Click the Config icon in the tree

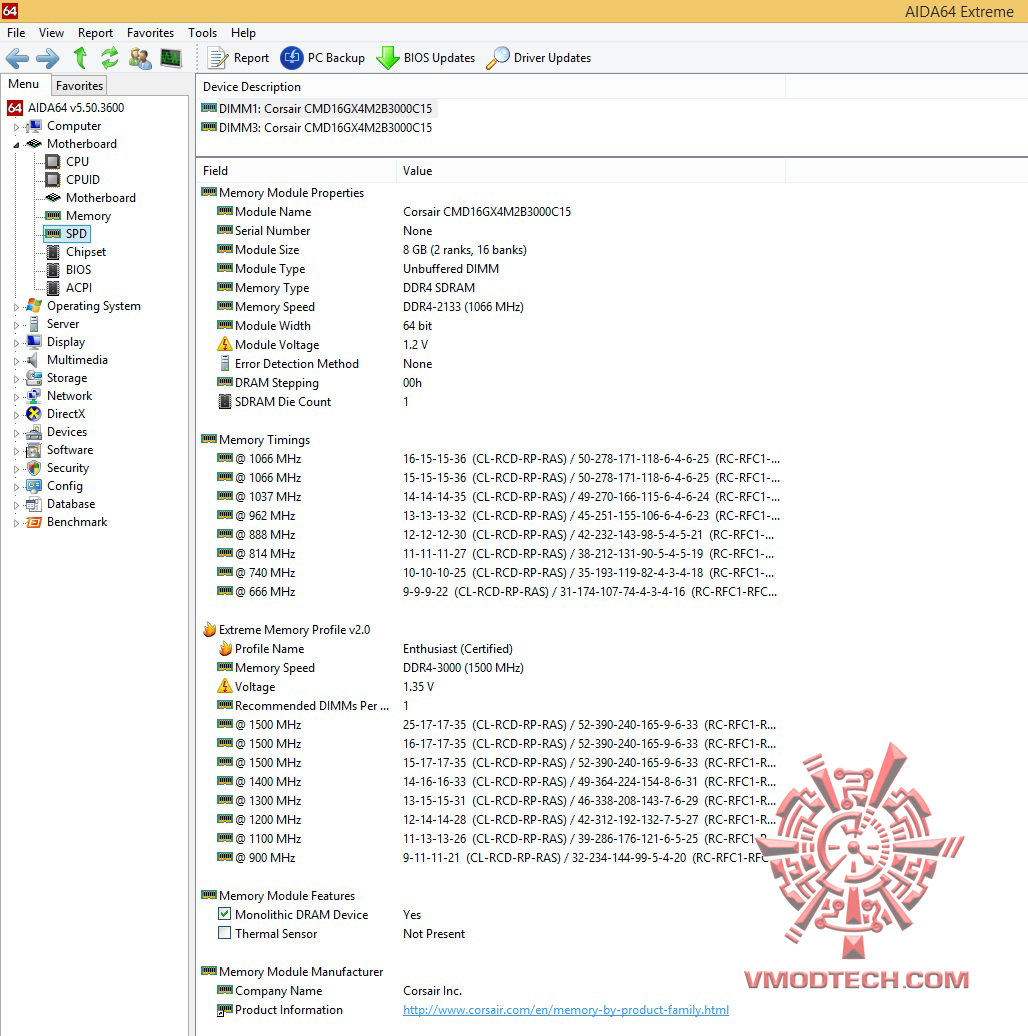click(x=34, y=486)
